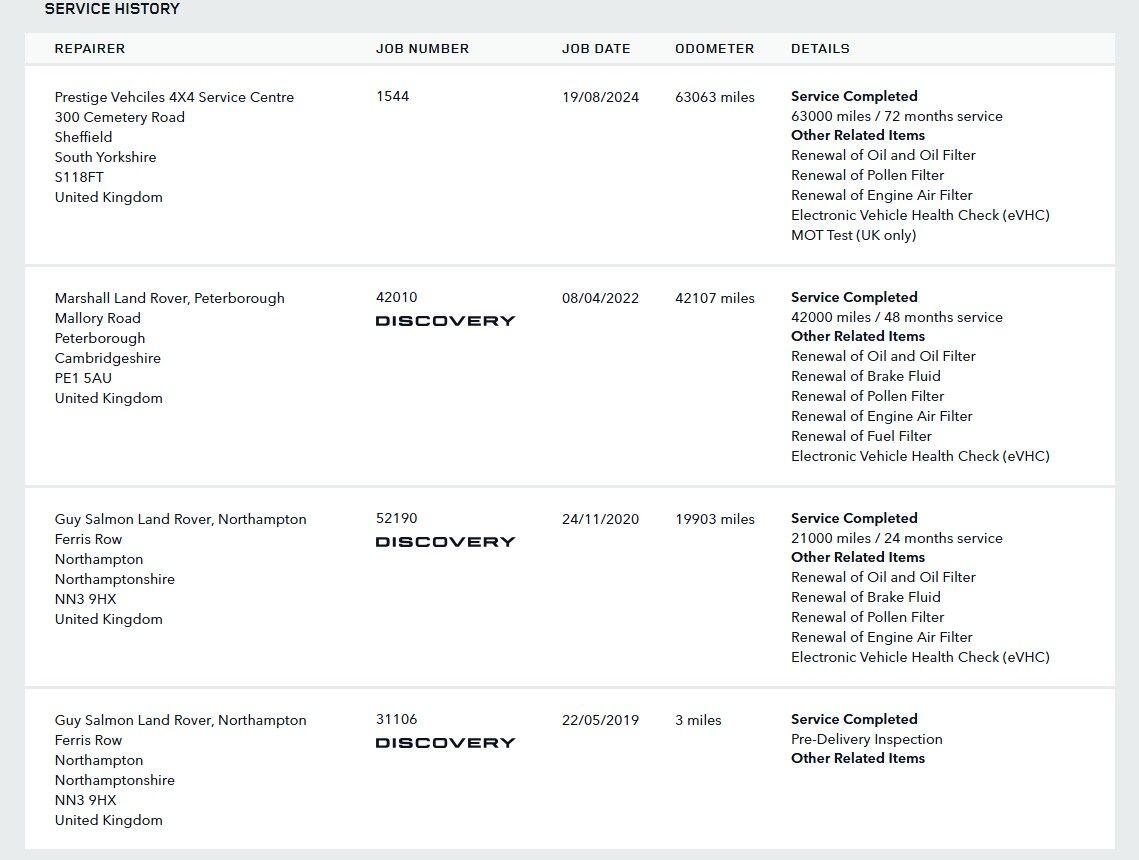Open Prestige Vehciles 4X4 Service Centre repairer
The image size is (1139, 860).
coord(174,97)
